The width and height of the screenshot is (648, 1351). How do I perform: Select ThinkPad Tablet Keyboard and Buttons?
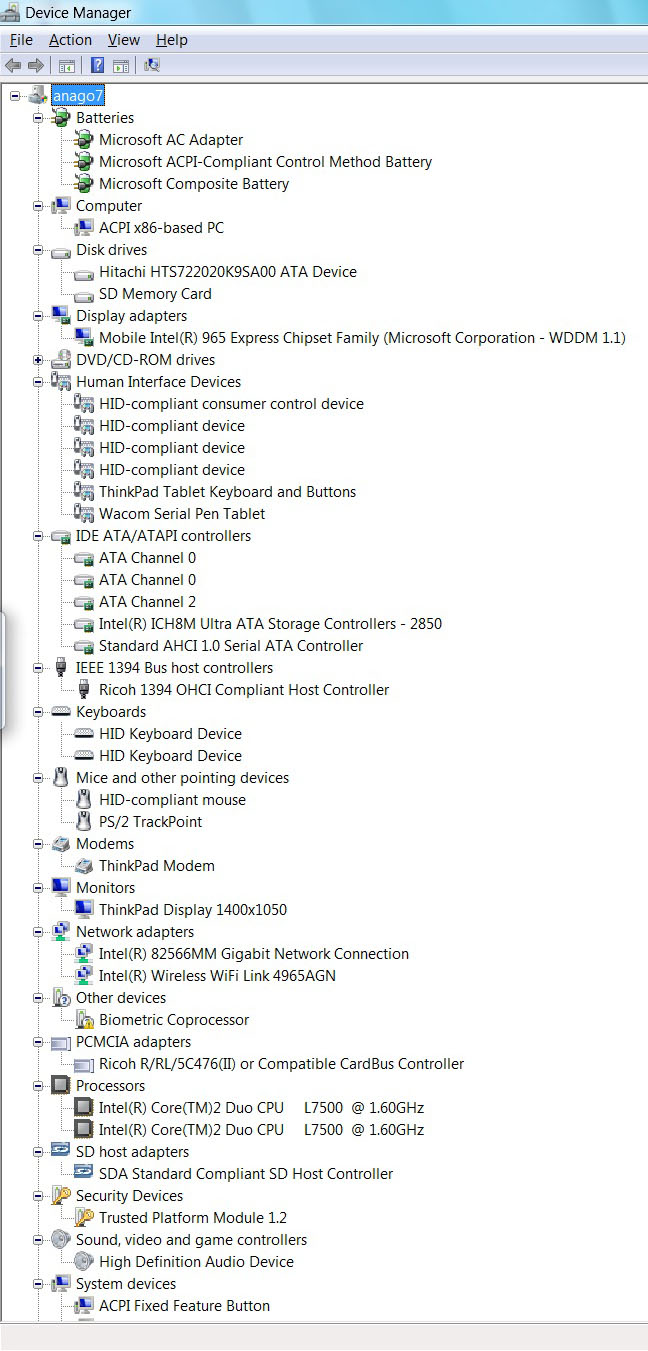click(227, 492)
